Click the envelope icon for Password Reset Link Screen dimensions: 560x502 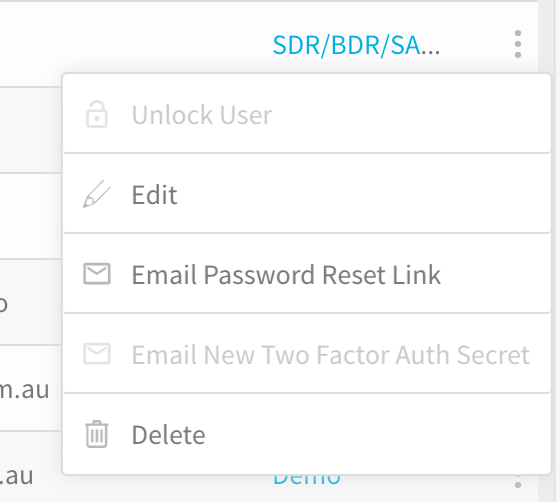point(97,274)
